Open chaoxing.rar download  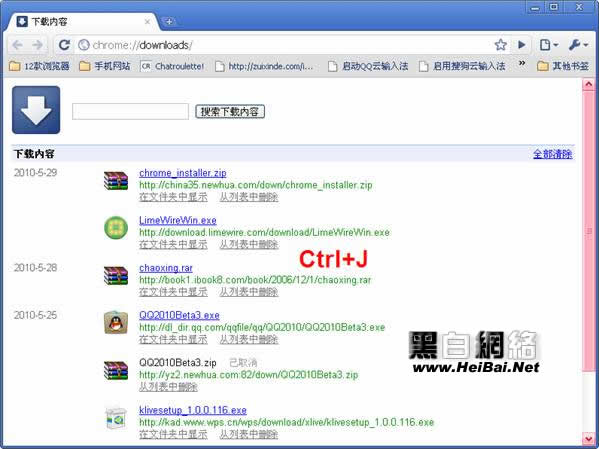[166, 268]
